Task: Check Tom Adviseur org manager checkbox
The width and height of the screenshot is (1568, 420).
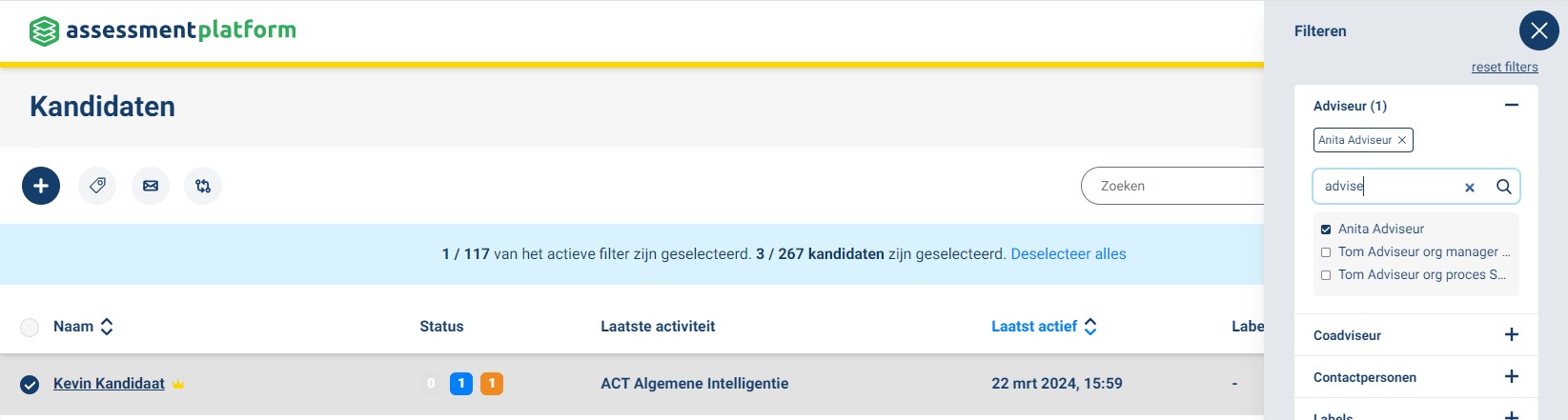Action: tap(1326, 252)
